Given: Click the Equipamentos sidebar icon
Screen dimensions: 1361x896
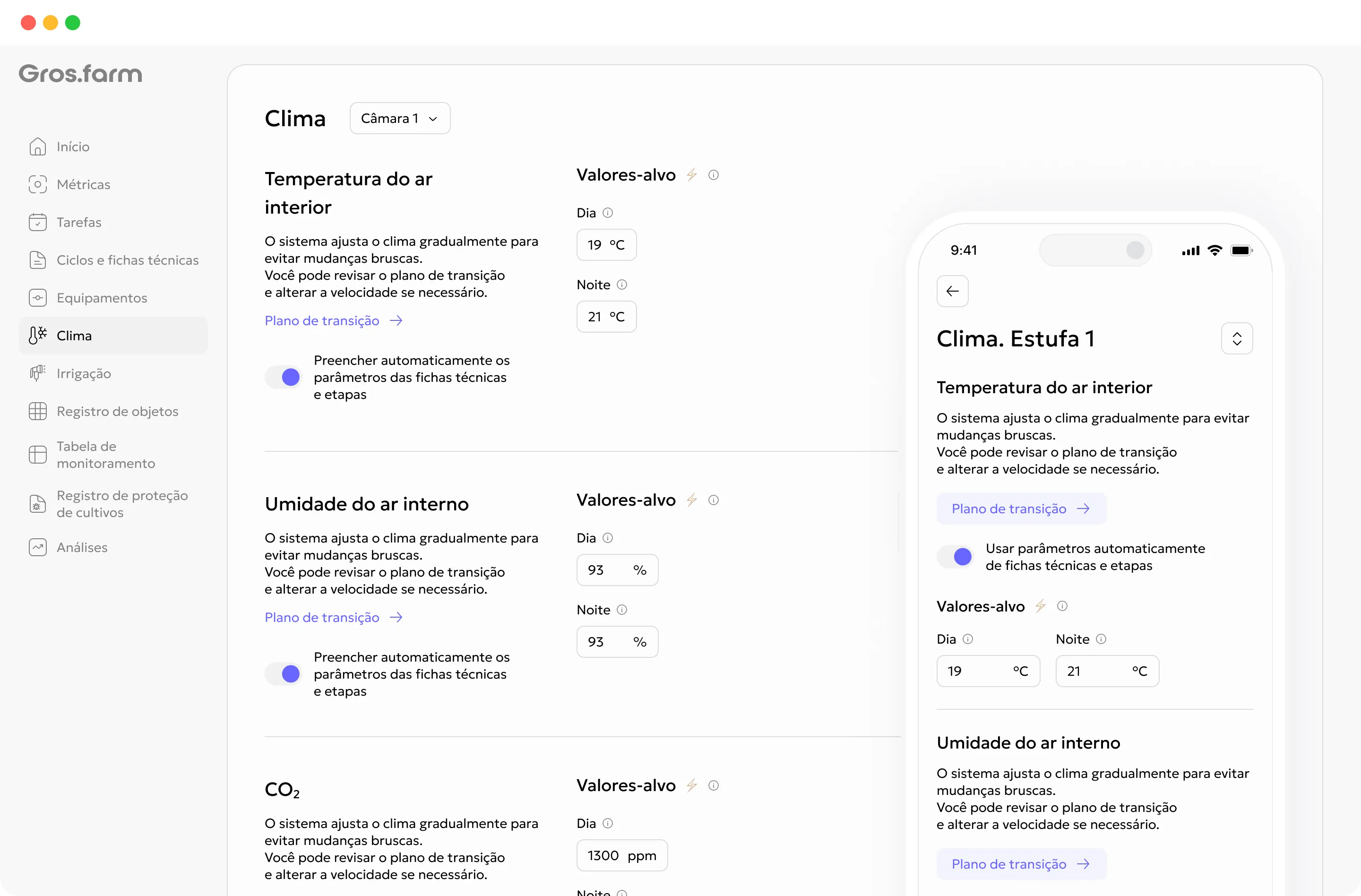Looking at the screenshot, I should point(38,297).
